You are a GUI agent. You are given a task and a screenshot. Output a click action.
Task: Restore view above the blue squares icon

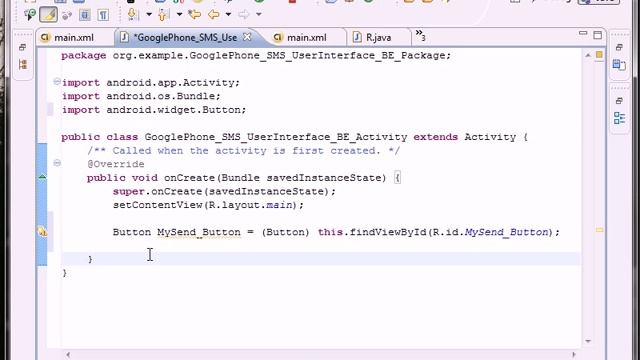pos(619,47)
